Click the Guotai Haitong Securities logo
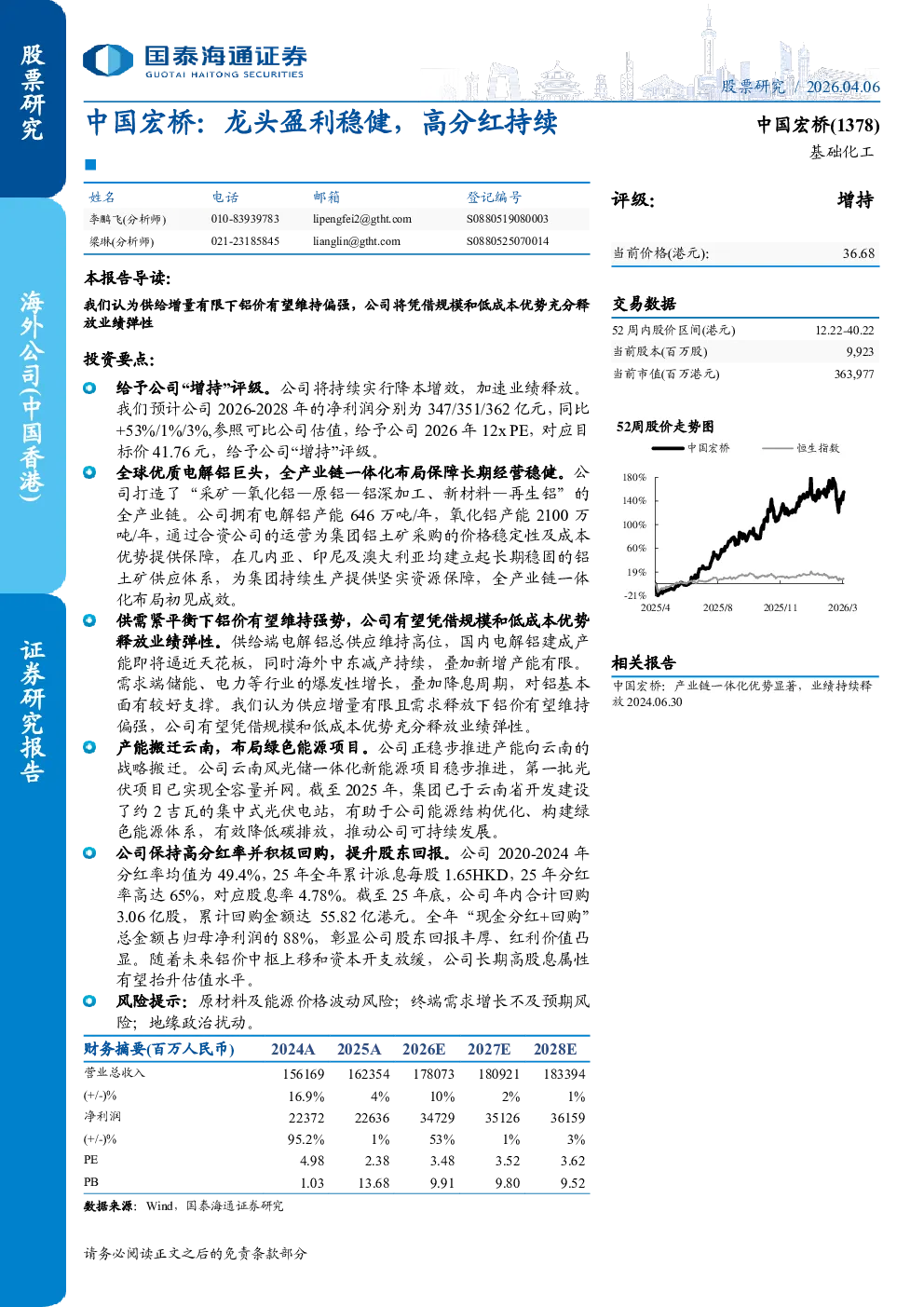The image size is (924, 1307). pyautogui.click(x=194, y=61)
